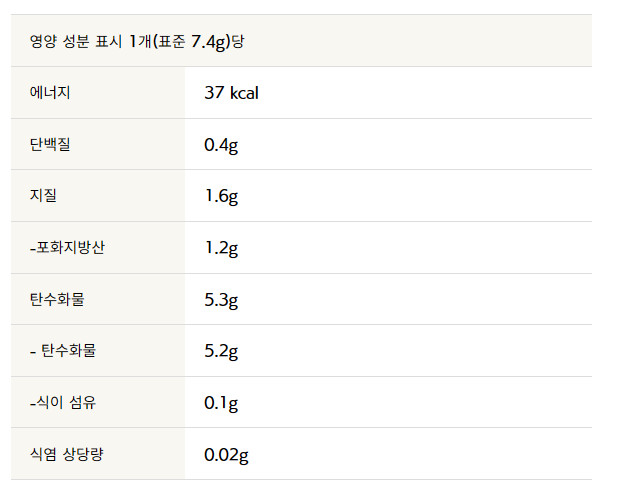Click the 0.1g dietary fiber value

220,403
